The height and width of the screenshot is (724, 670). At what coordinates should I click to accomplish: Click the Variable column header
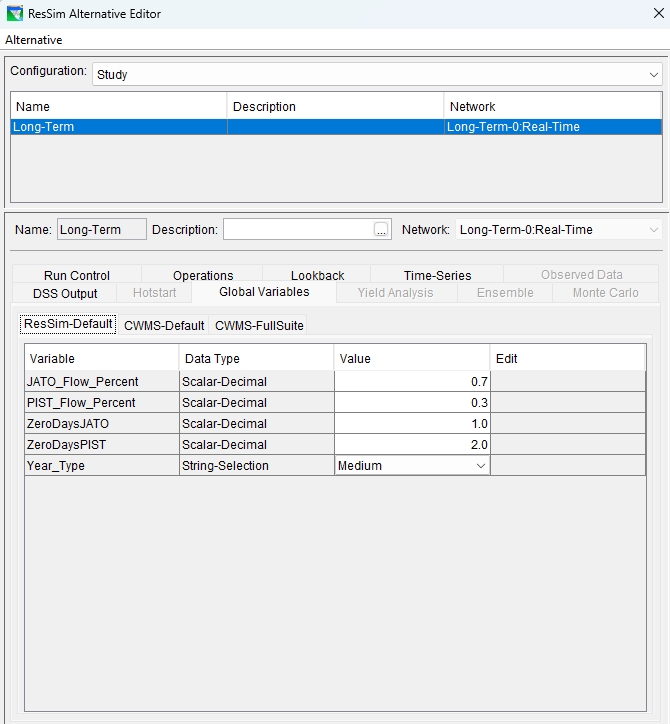102,358
